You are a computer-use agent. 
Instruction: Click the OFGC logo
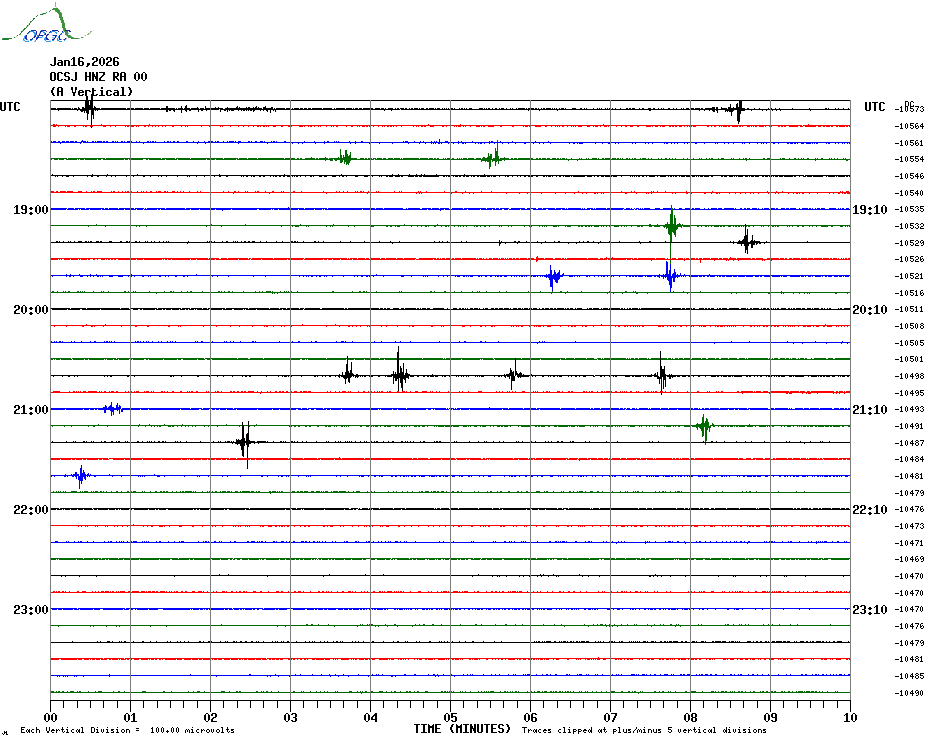(x=36, y=27)
